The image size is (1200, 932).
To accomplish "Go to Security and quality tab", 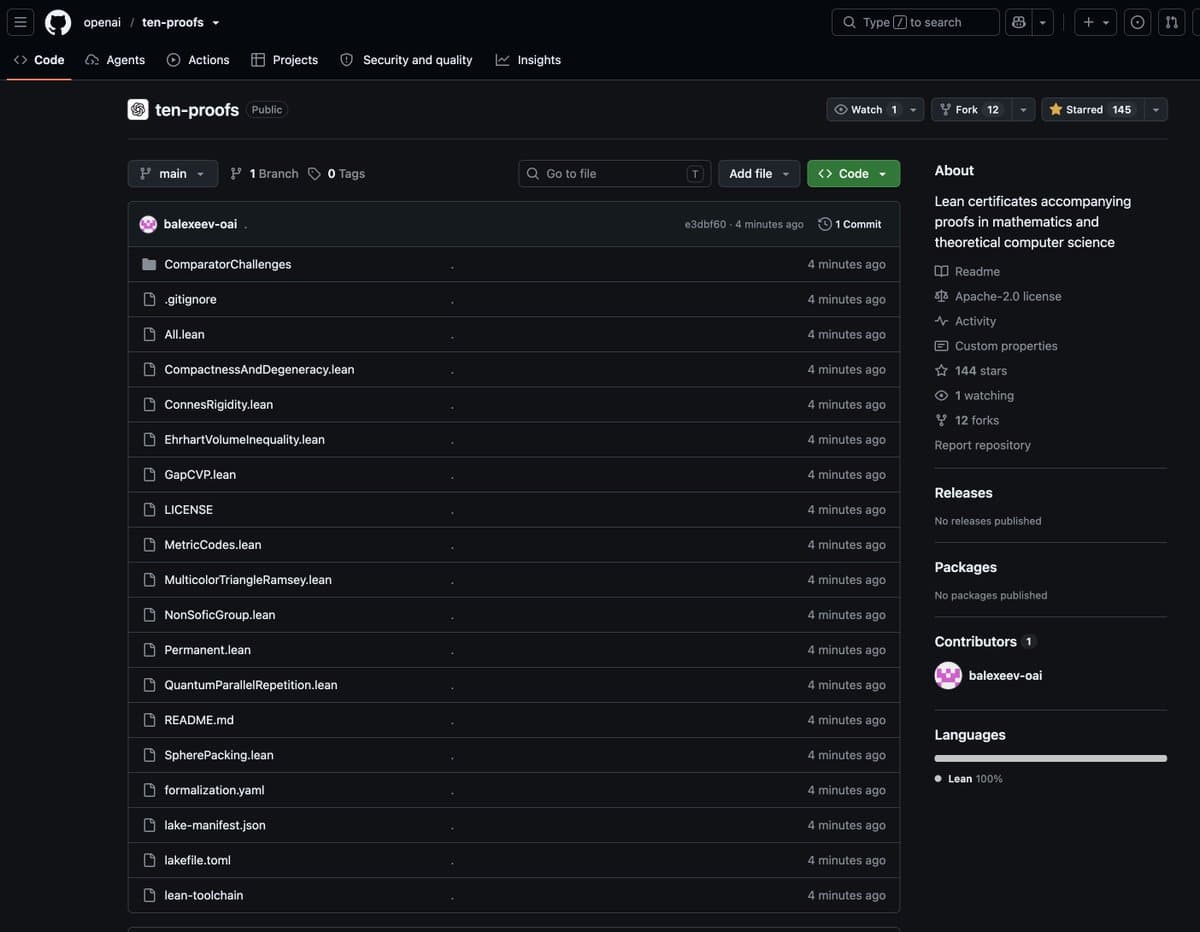I will pos(406,60).
